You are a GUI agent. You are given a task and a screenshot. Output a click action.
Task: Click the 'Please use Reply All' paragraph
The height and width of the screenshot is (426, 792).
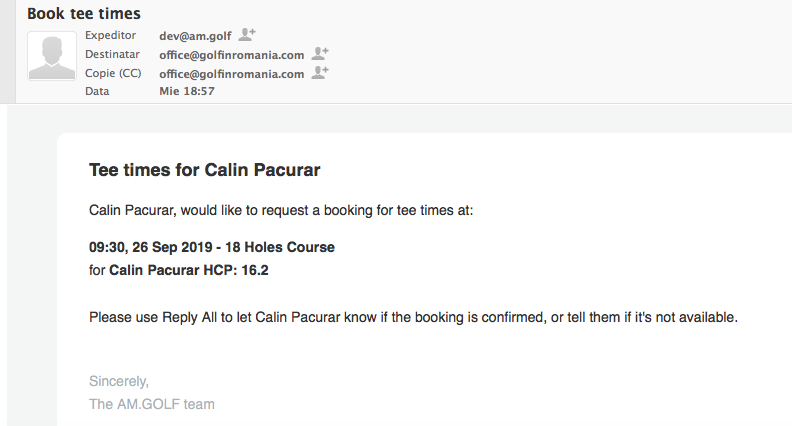[x=413, y=317]
